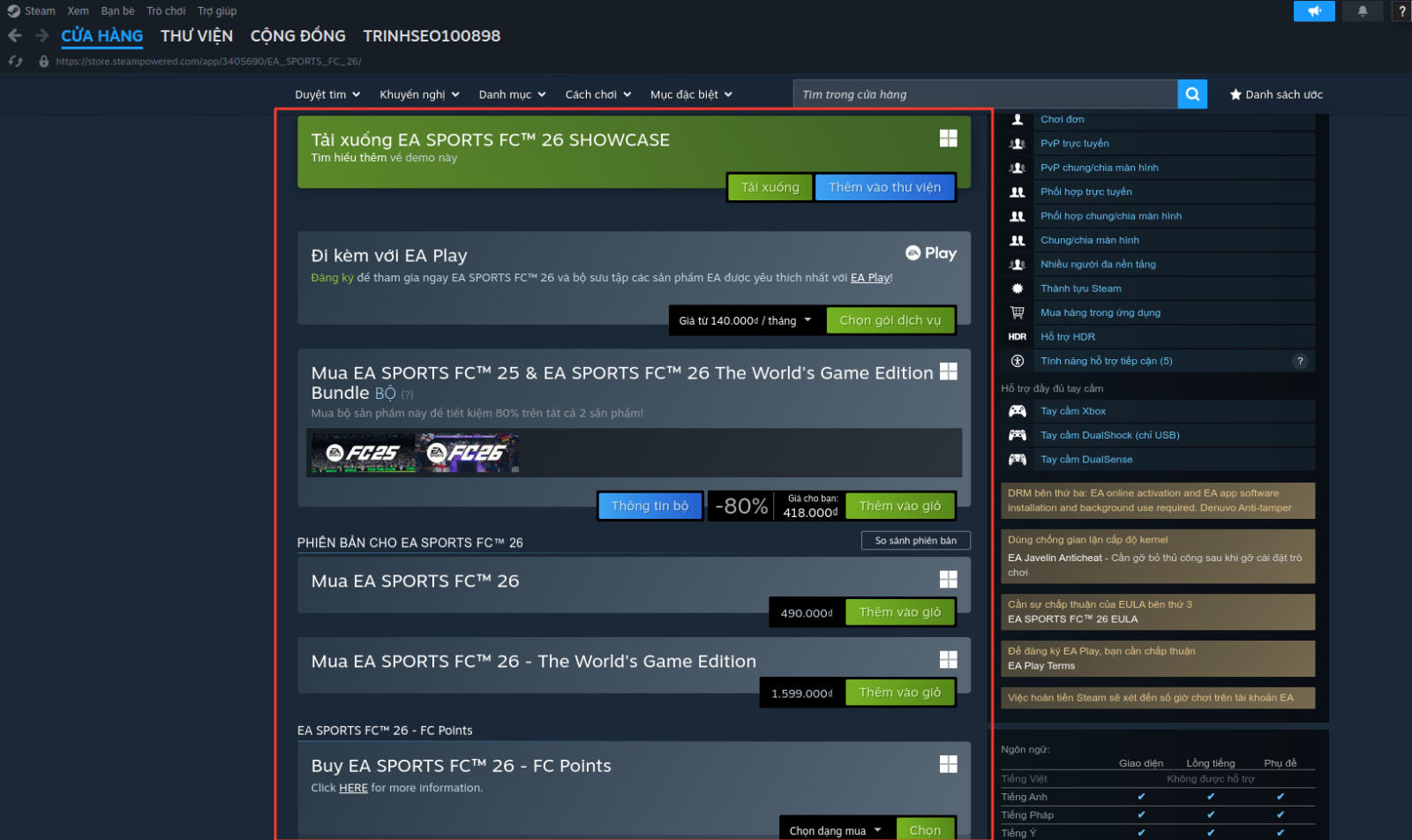Switch to the THƯ VIỆN tab
Image resolution: width=1412 pixels, height=840 pixels.
tap(197, 35)
